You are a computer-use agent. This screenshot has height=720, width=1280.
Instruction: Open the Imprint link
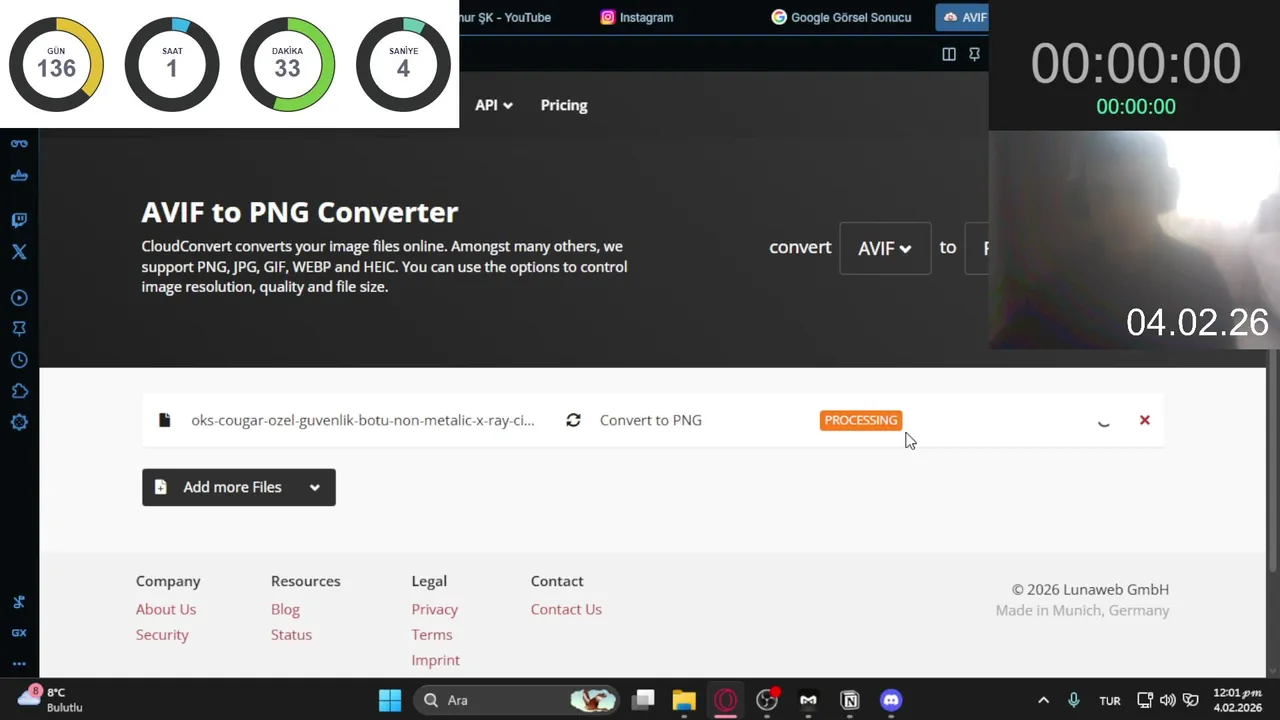(x=435, y=660)
